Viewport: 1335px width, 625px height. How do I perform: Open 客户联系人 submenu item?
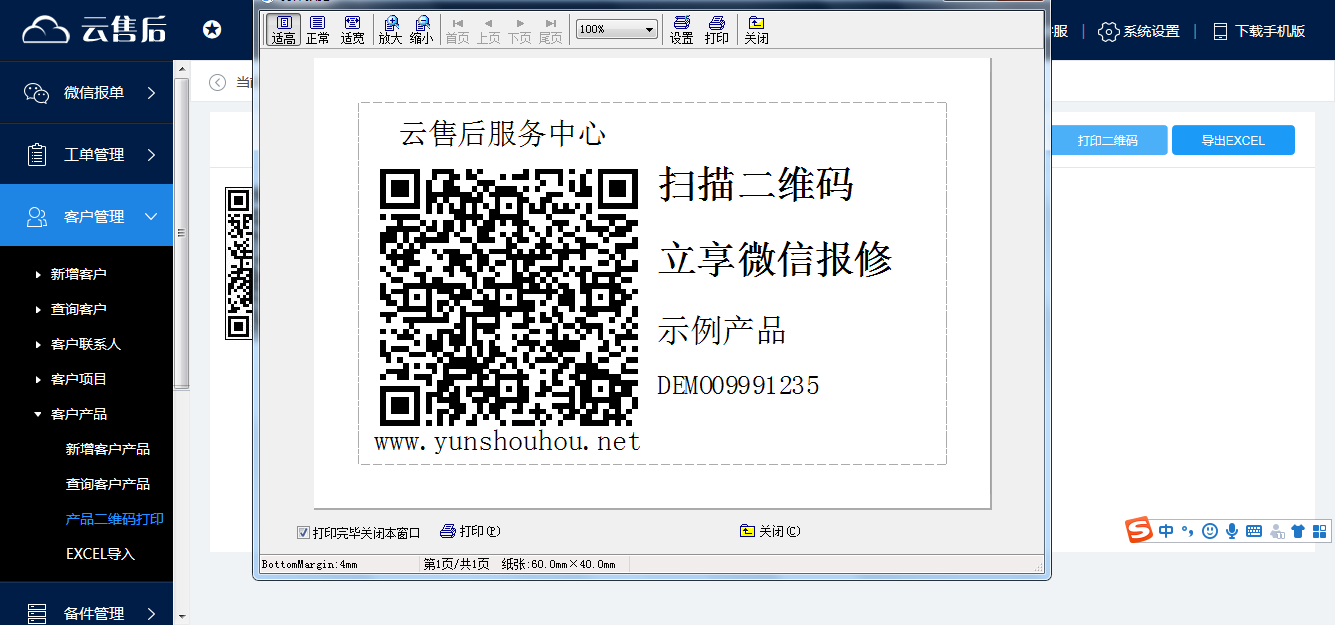pyautogui.click(x=86, y=344)
